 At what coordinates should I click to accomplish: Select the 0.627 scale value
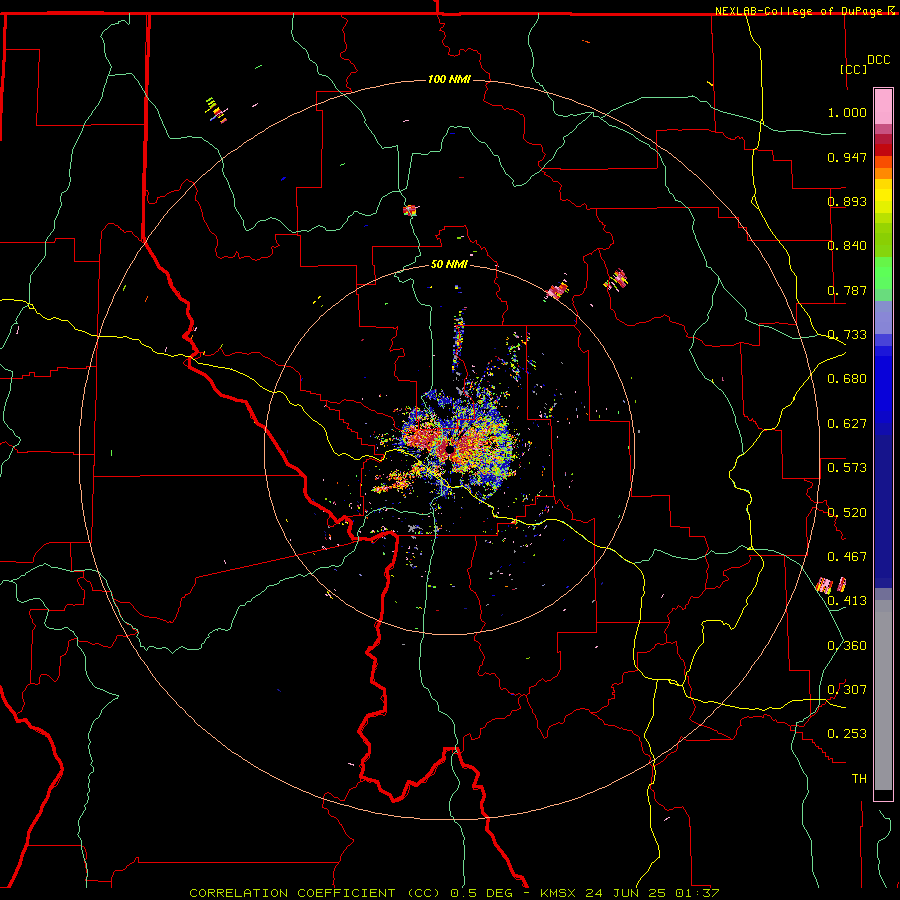pyautogui.click(x=847, y=424)
